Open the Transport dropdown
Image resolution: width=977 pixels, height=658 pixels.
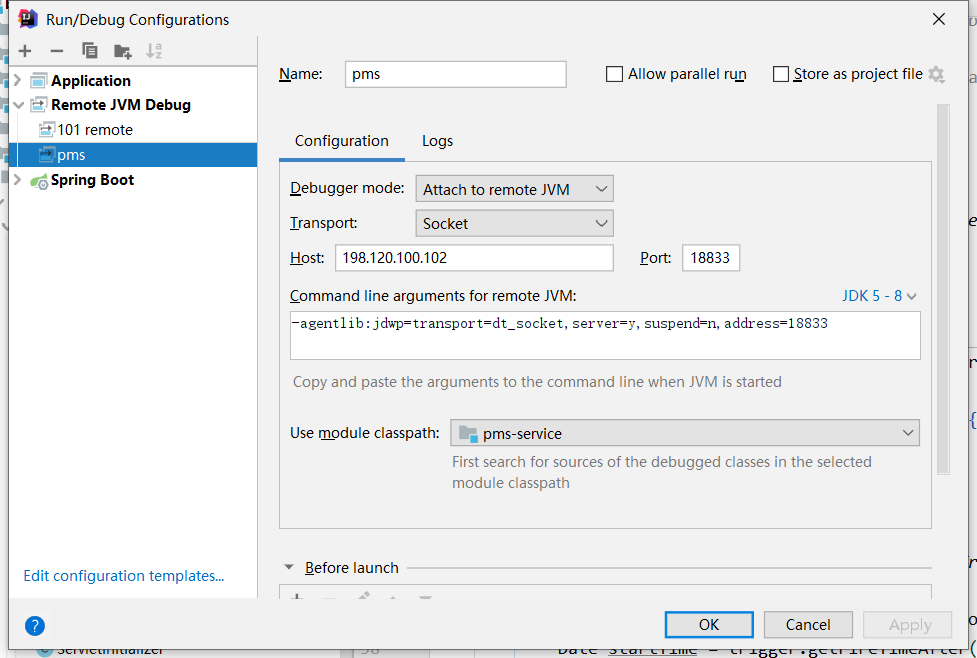(514, 224)
